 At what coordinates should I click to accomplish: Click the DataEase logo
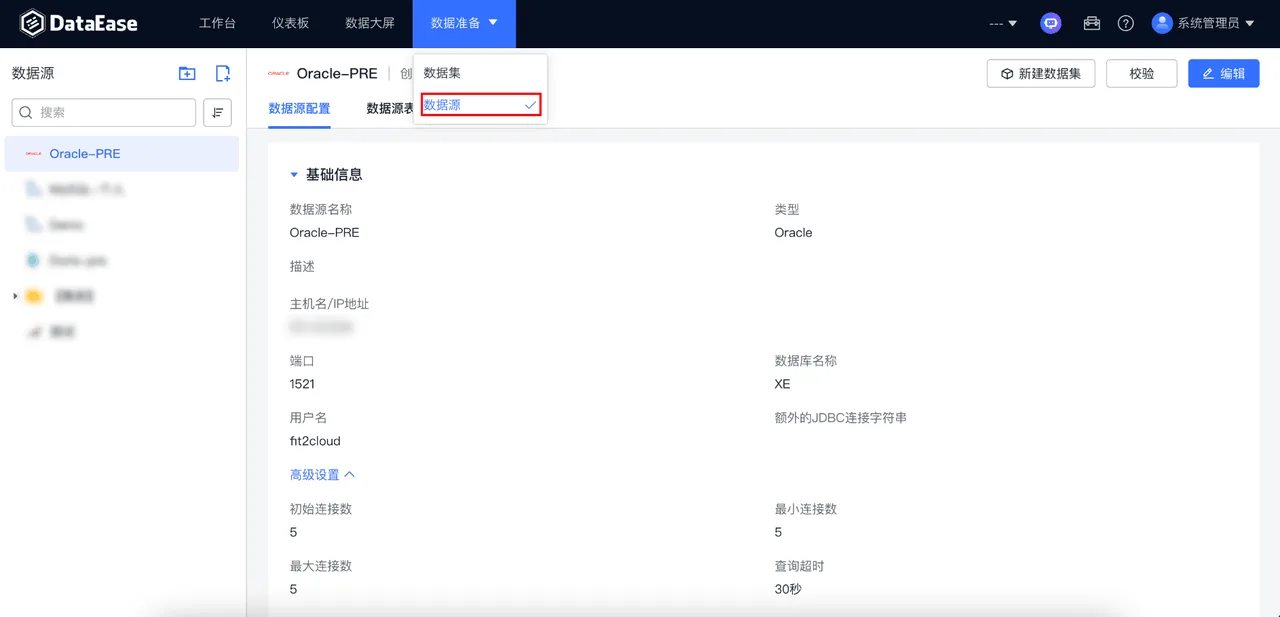(79, 23)
